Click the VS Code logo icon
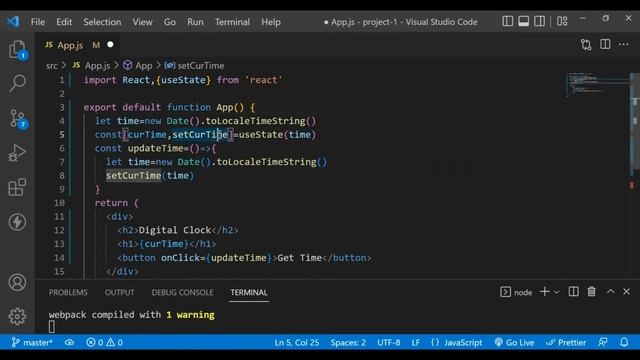 tap(13, 21)
